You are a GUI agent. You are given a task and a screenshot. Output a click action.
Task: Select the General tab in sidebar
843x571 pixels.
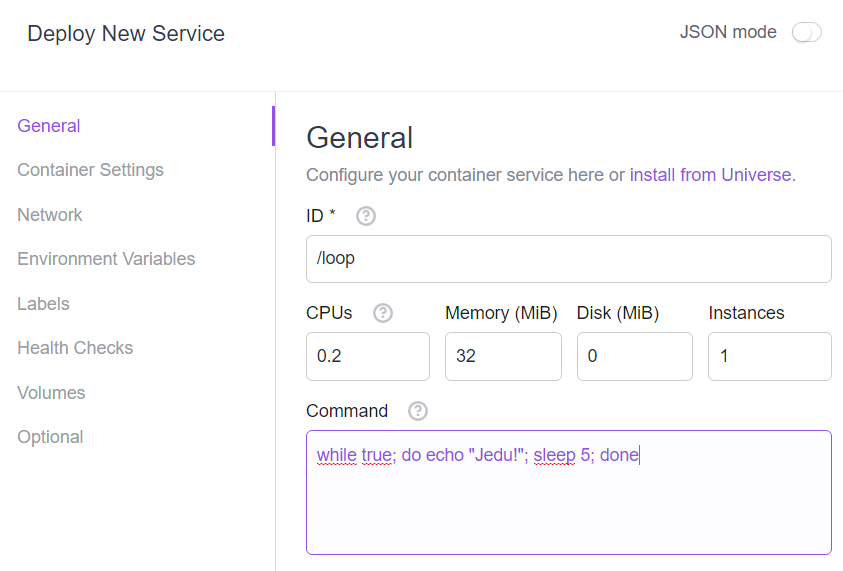click(48, 126)
